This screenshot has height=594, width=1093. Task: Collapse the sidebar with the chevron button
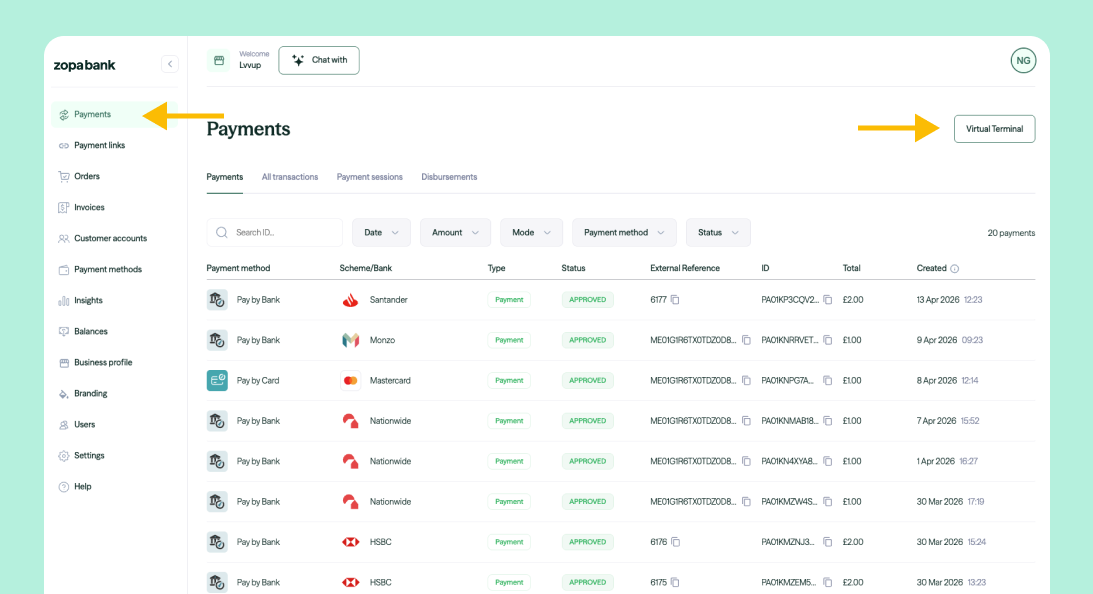point(169,64)
